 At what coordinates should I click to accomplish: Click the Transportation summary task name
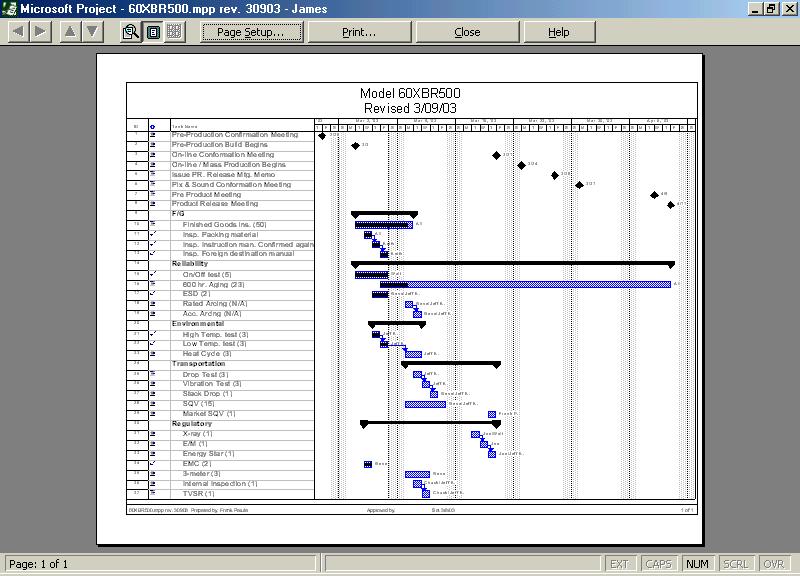click(198, 364)
